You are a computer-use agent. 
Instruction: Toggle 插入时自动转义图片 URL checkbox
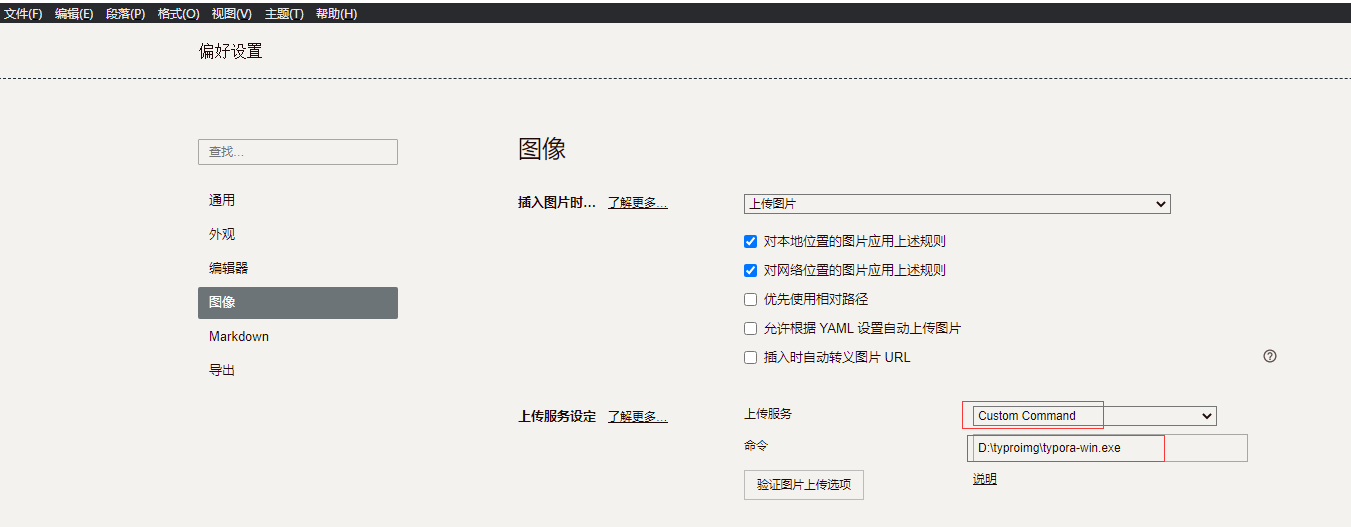coord(751,357)
